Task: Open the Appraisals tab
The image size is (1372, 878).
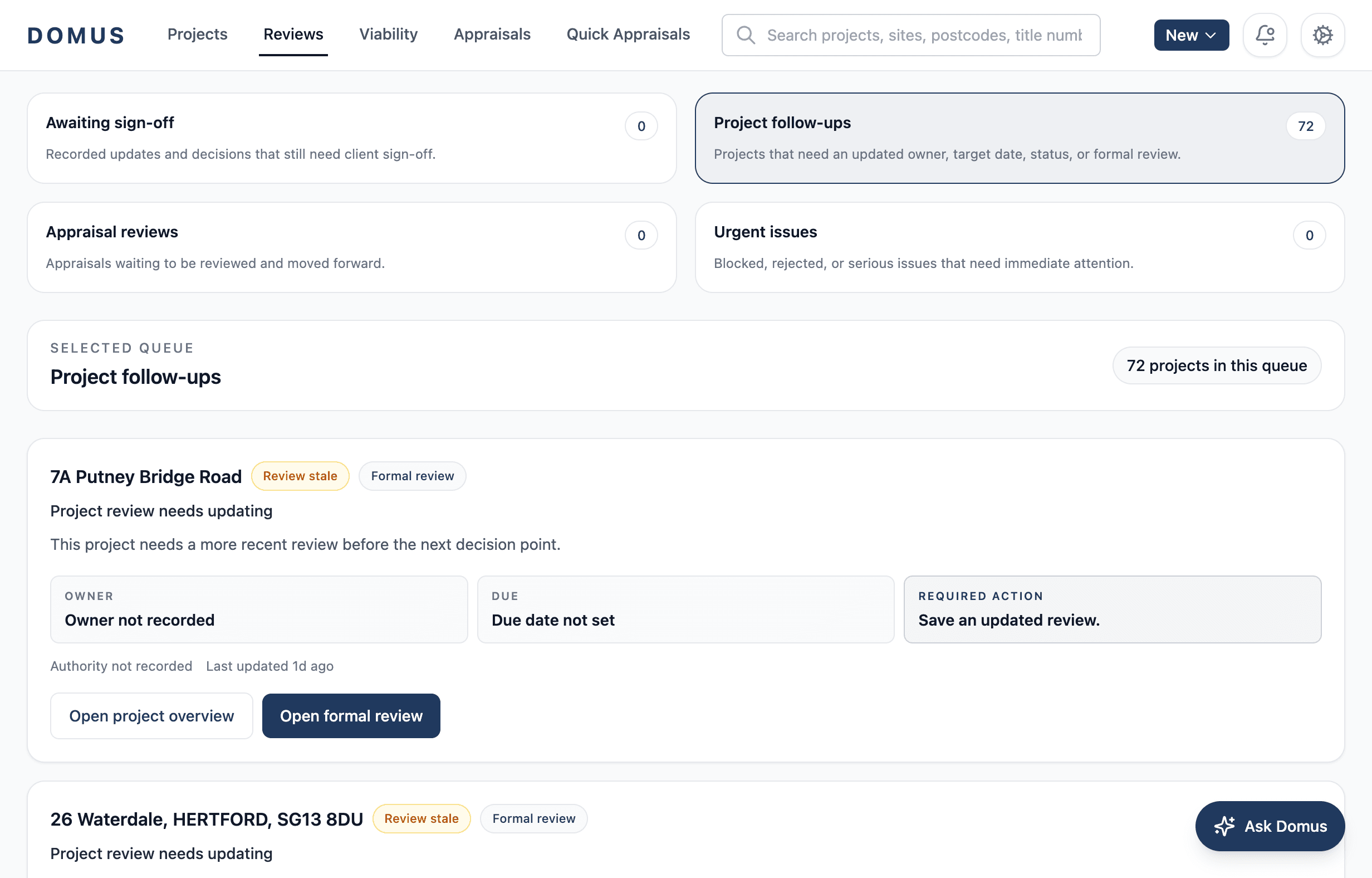Action: [x=492, y=34]
